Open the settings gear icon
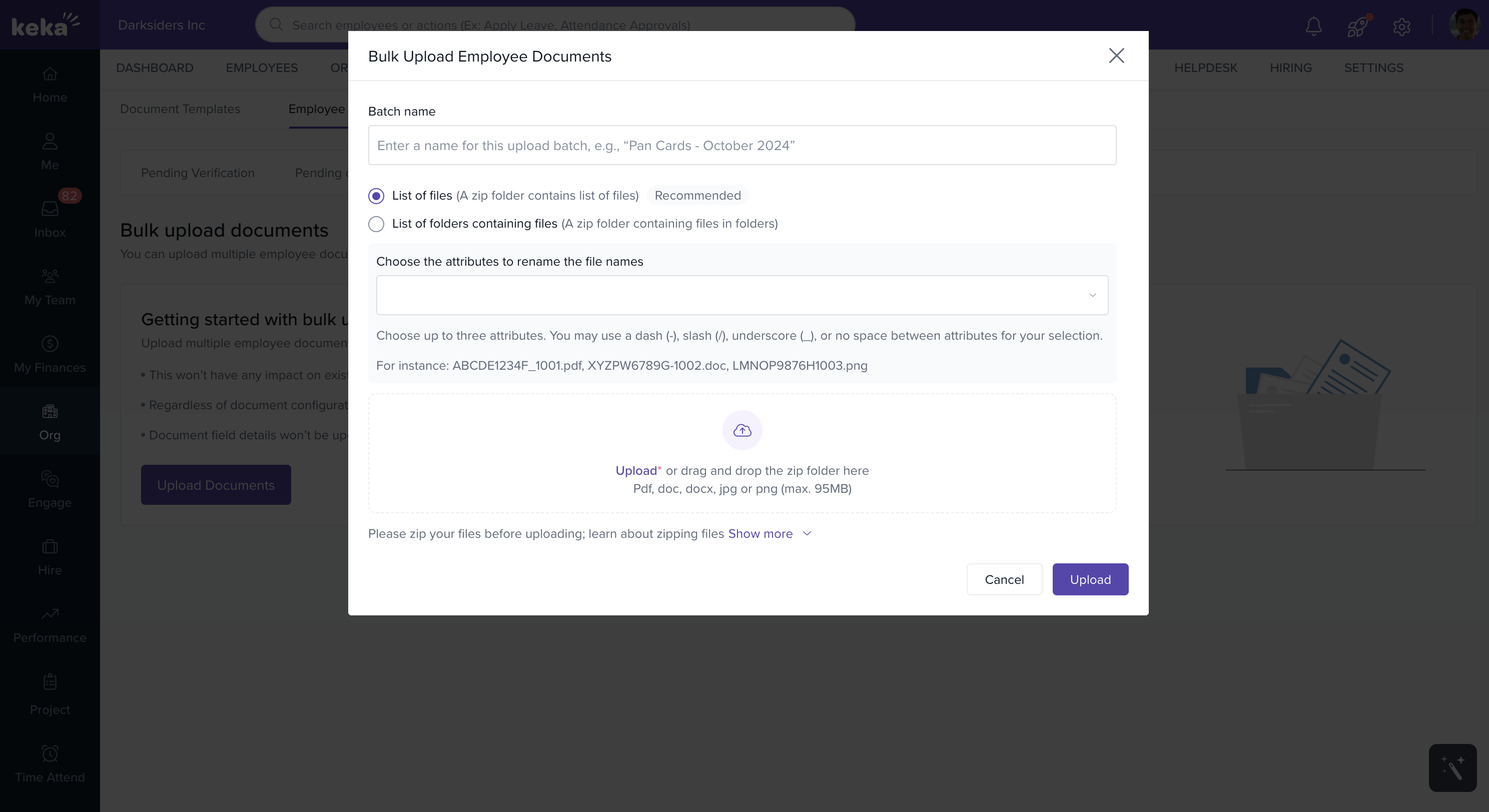The height and width of the screenshot is (812, 1489). click(x=1401, y=27)
